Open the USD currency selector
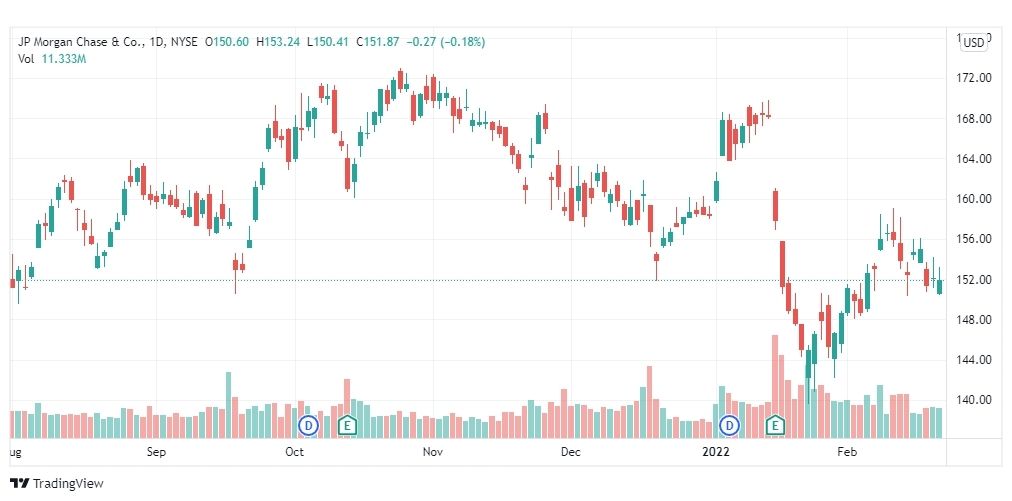Image resolution: width=1012 pixels, height=501 pixels. click(x=973, y=43)
